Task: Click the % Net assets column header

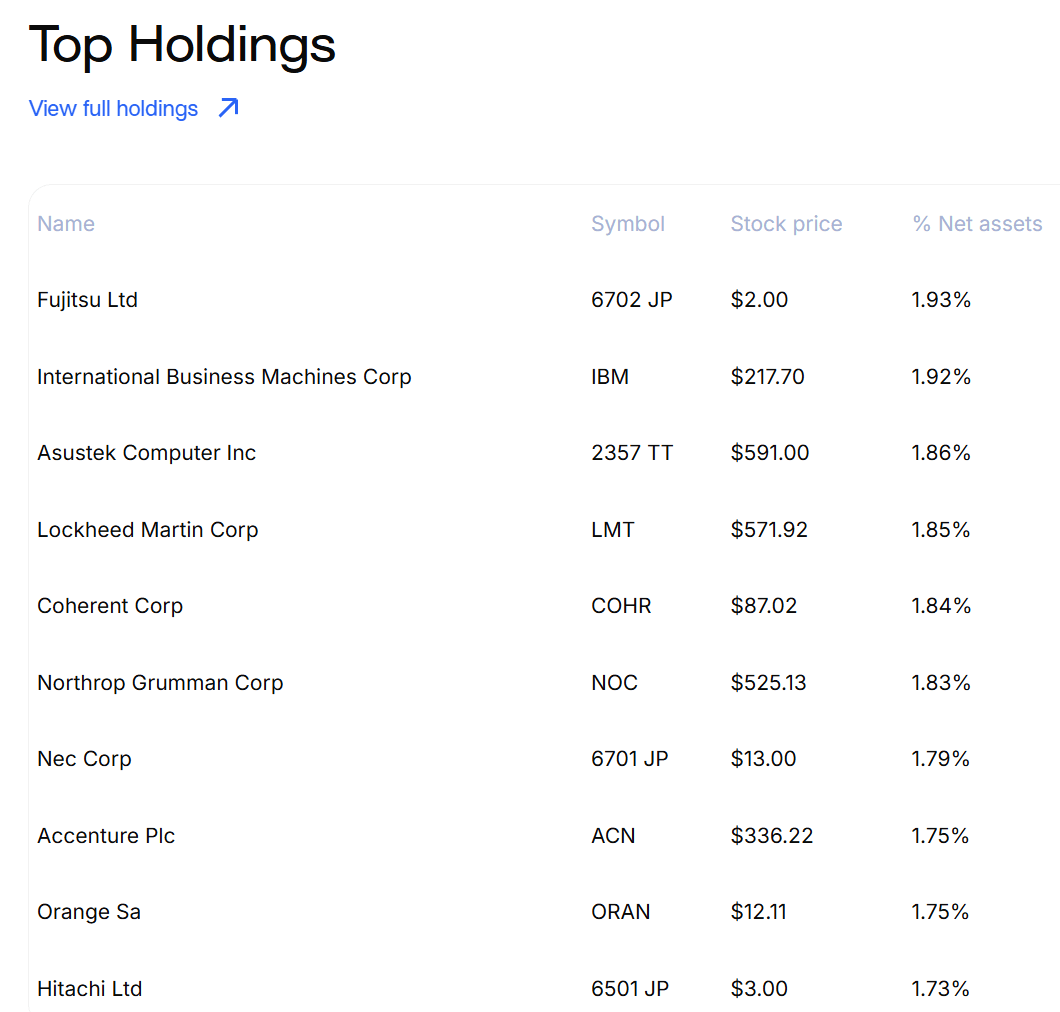Action: [977, 224]
